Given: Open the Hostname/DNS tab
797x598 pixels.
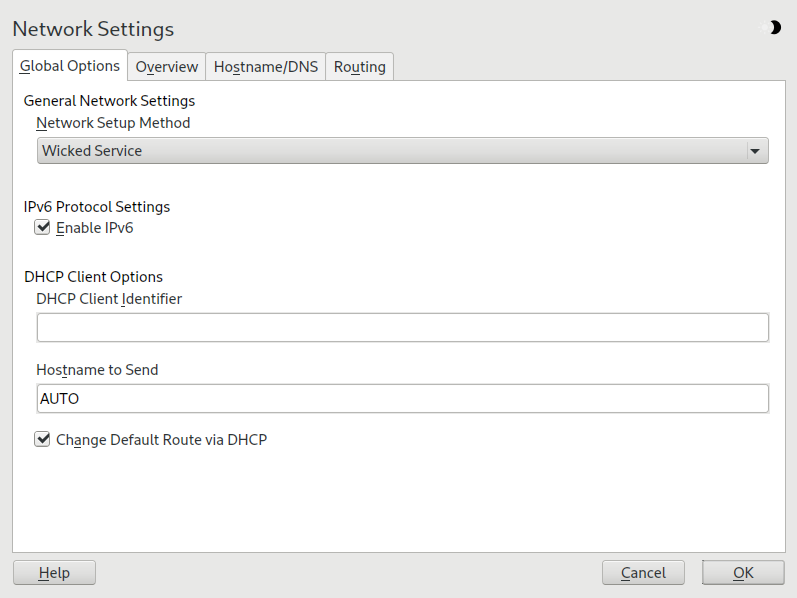Looking at the screenshot, I should click(266, 67).
